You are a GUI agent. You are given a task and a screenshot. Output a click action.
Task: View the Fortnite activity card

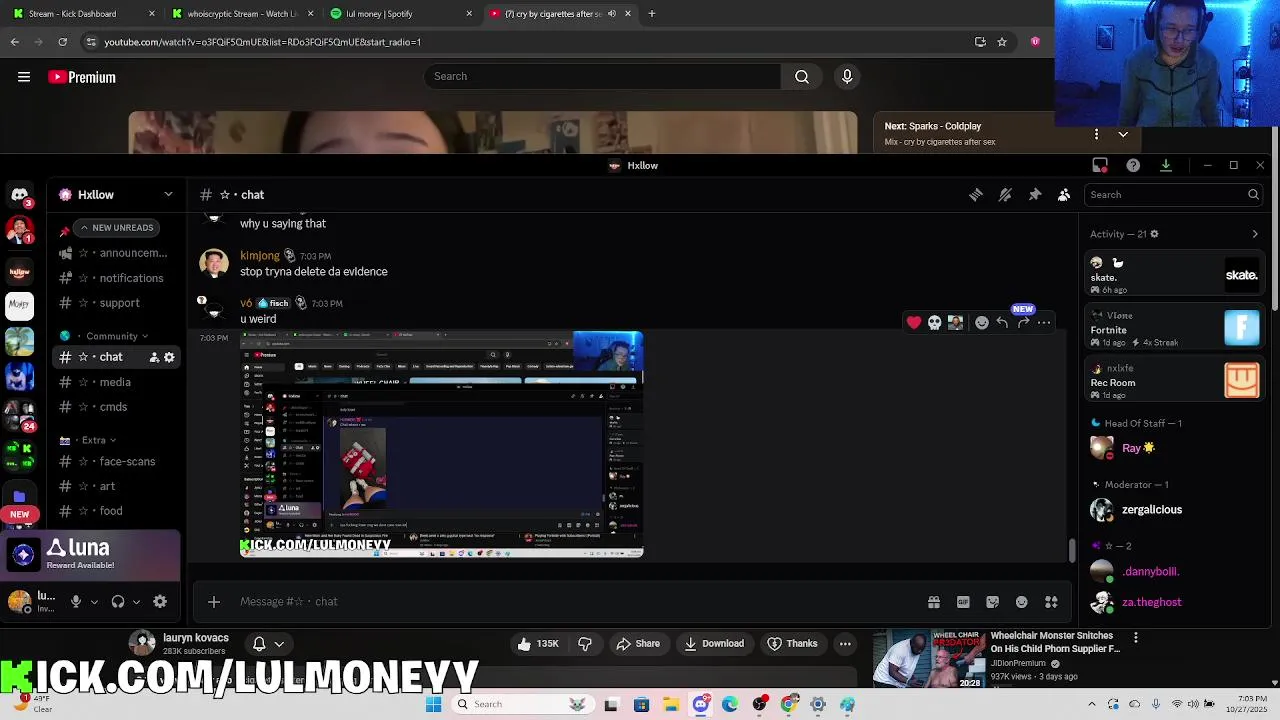pyautogui.click(x=1176, y=328)
